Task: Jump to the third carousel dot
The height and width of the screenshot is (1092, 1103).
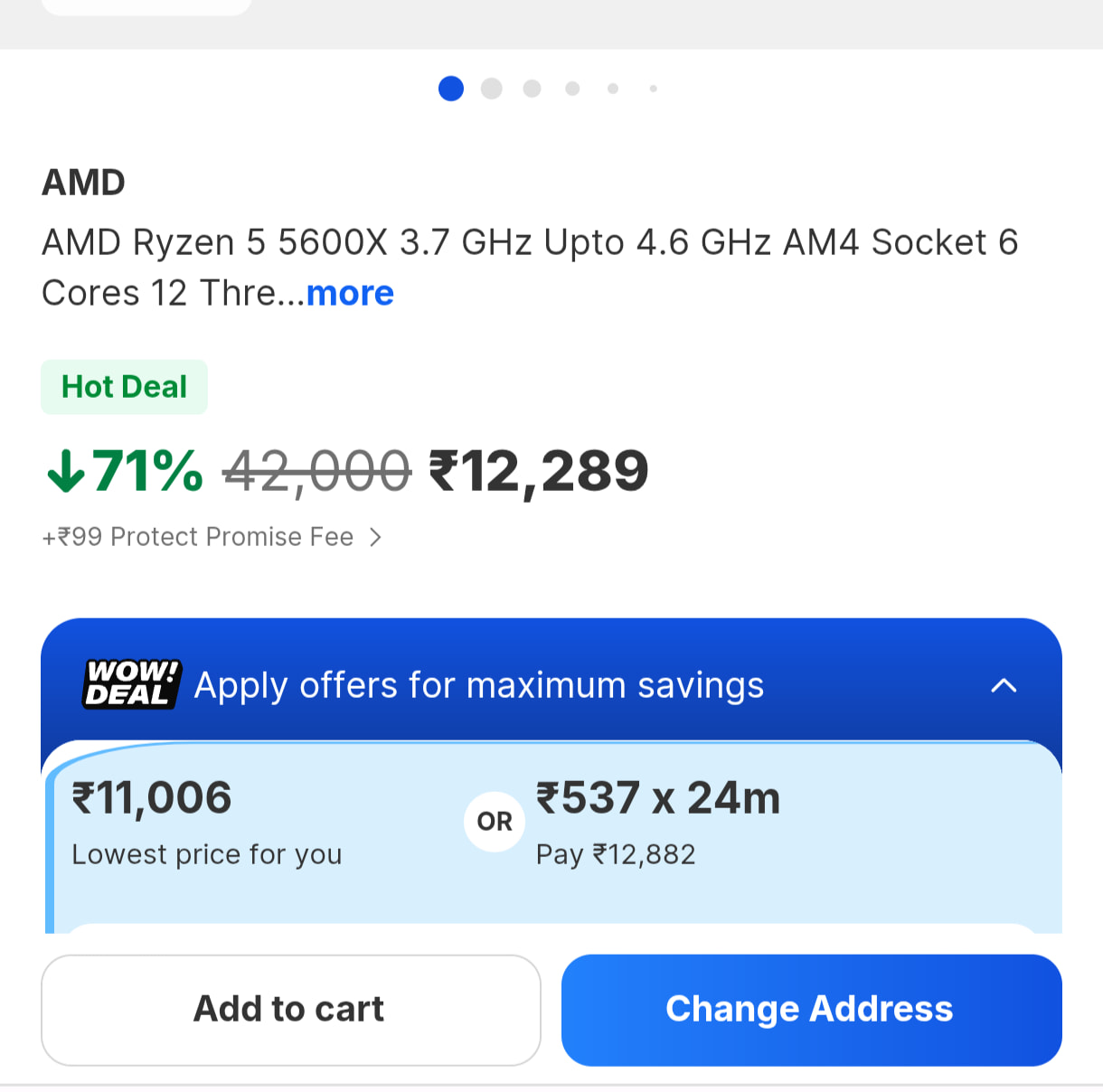Action: 533,89
